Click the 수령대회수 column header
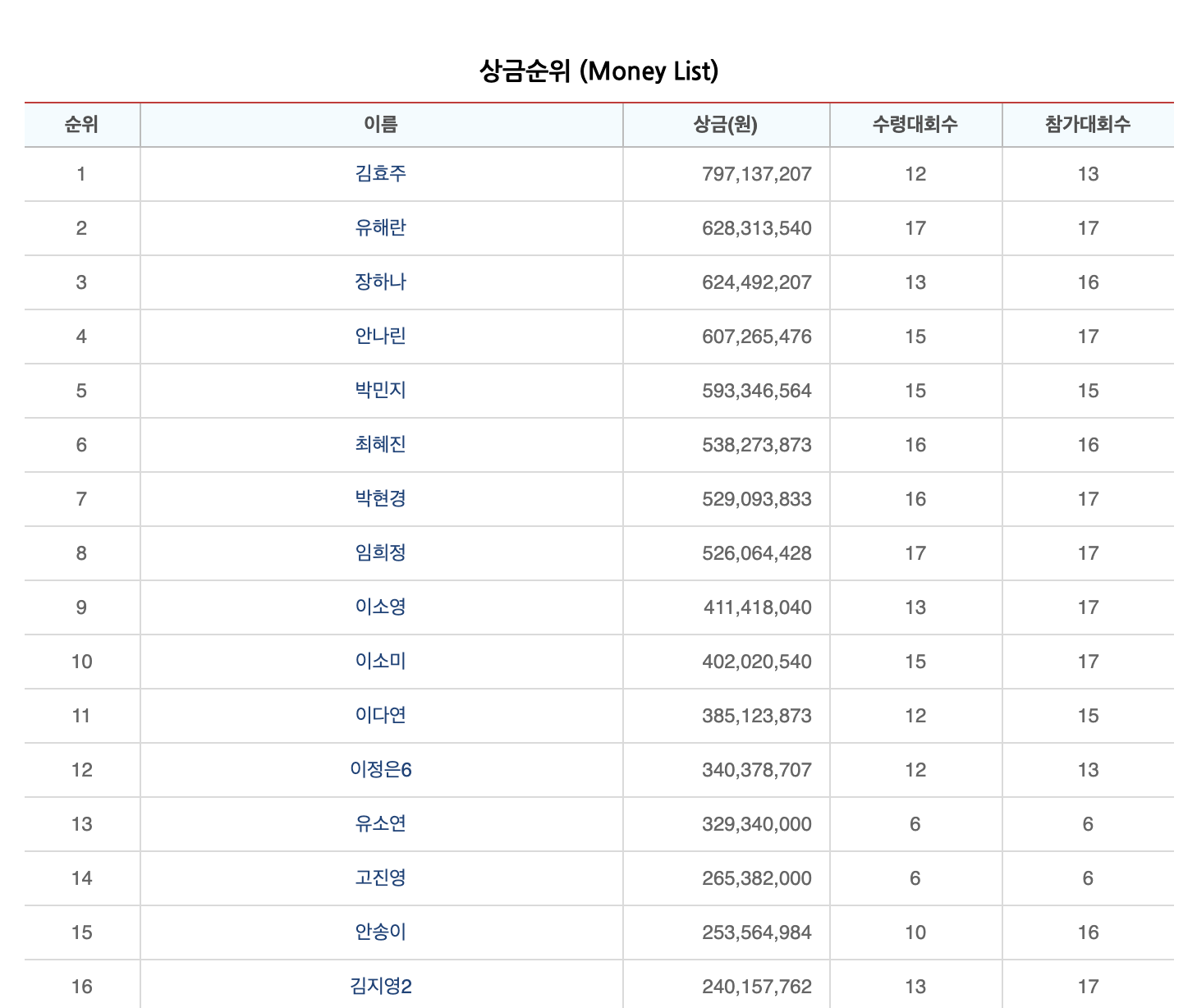This screenshot has height=1008, width=1197. (x=915, y=125)
